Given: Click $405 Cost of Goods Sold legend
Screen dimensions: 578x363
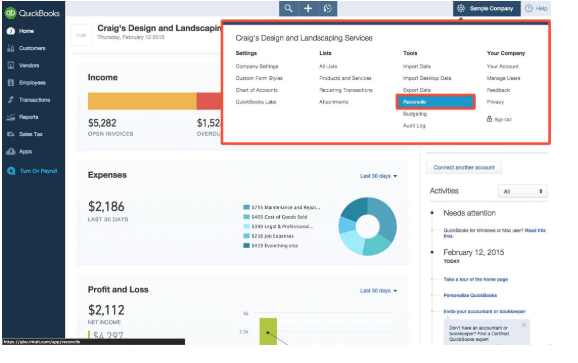Looking at the screenshot, I should (275, 217).
